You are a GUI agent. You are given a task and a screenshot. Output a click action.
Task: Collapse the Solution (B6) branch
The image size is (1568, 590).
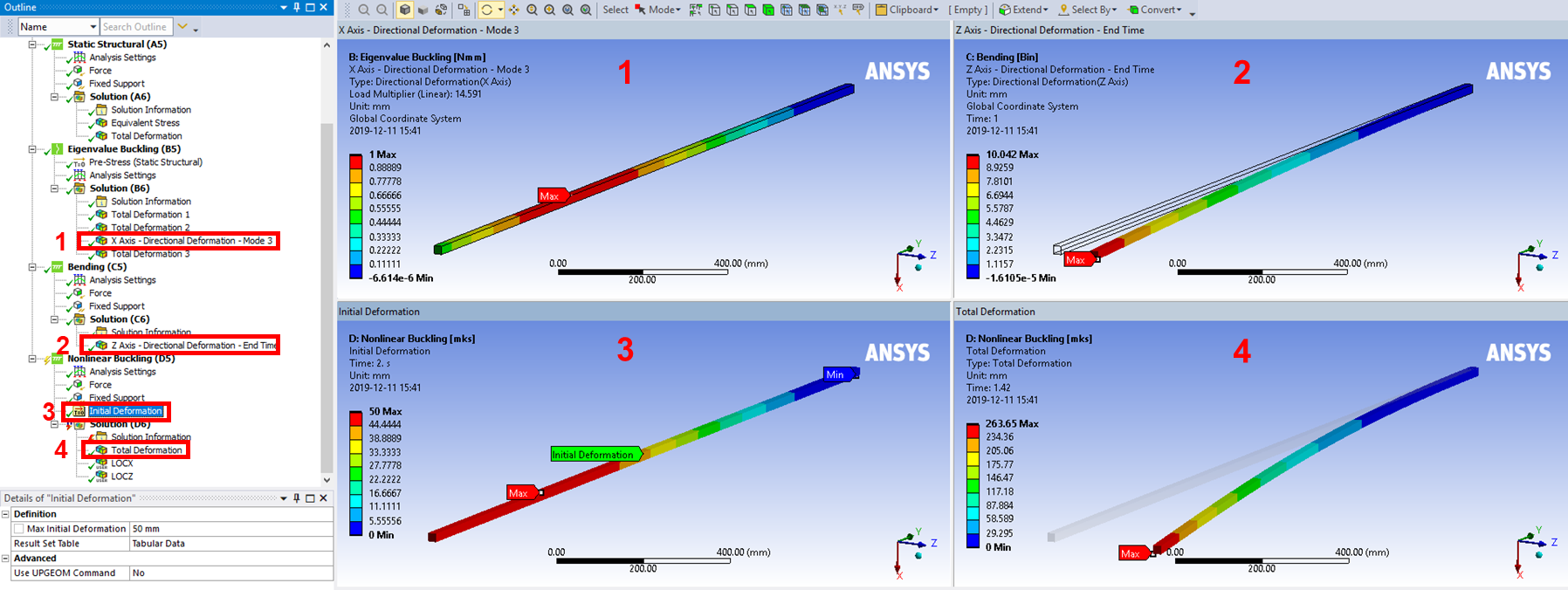(54, 189)
